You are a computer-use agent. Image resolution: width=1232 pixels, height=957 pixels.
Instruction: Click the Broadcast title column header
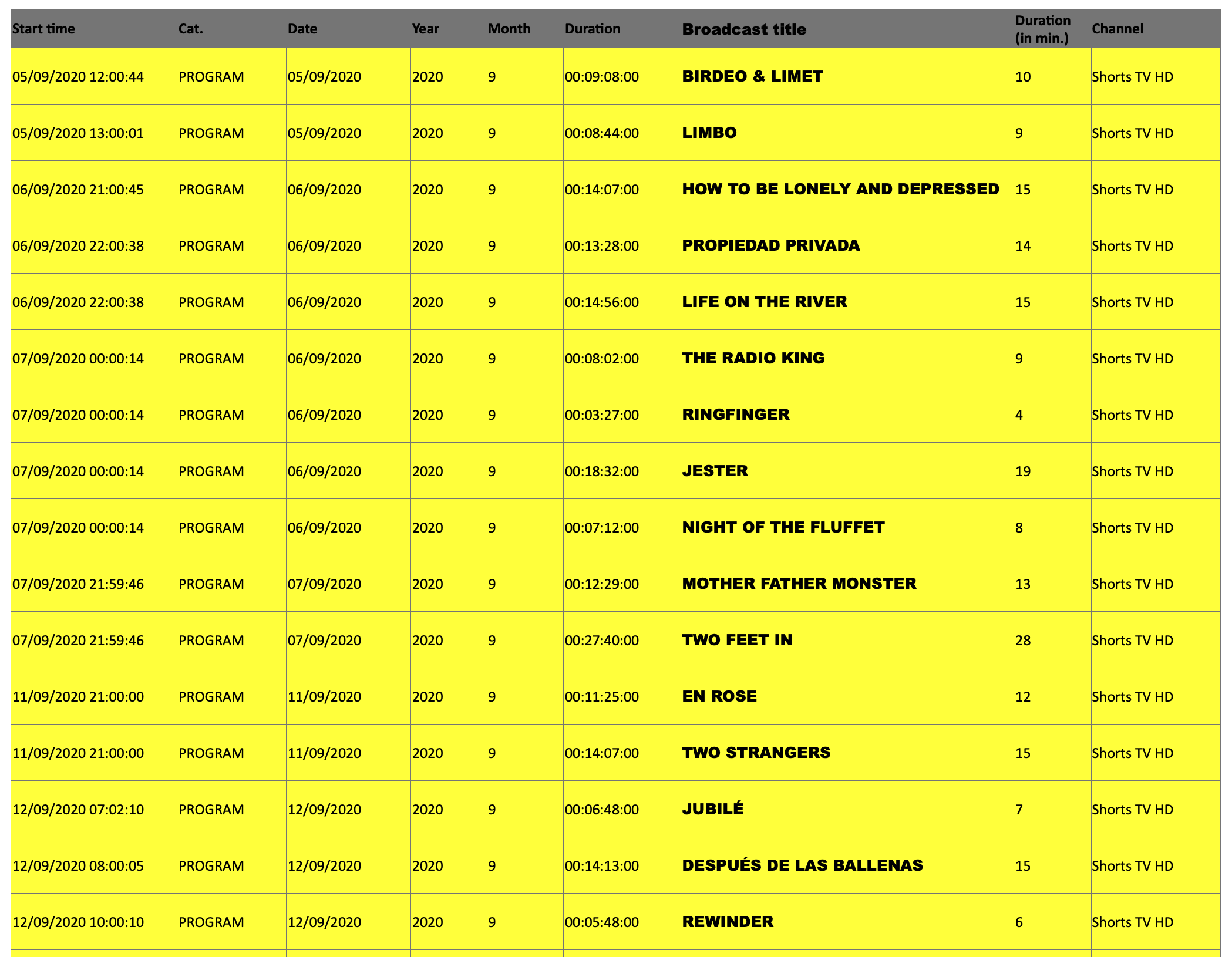click(x=744, y=29)
